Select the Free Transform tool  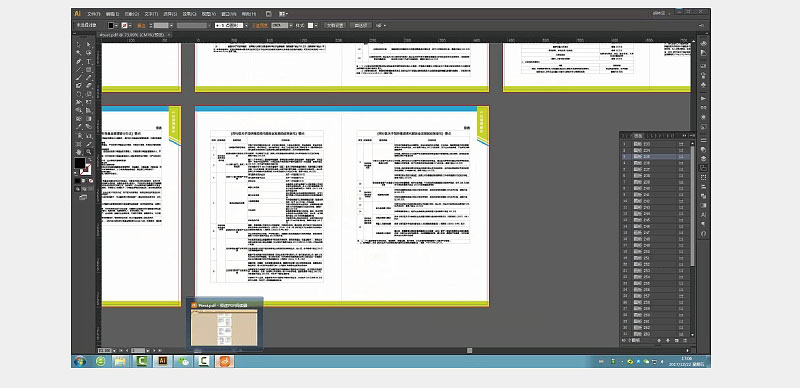pos(89,102)
